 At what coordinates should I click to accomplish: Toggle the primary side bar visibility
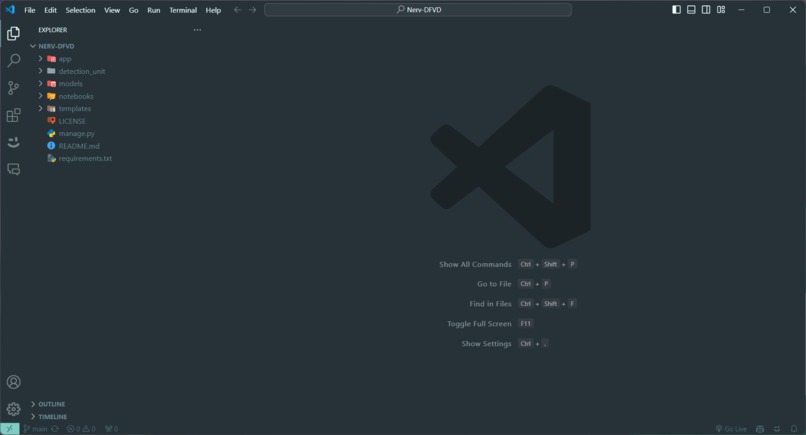pos(676,10)
